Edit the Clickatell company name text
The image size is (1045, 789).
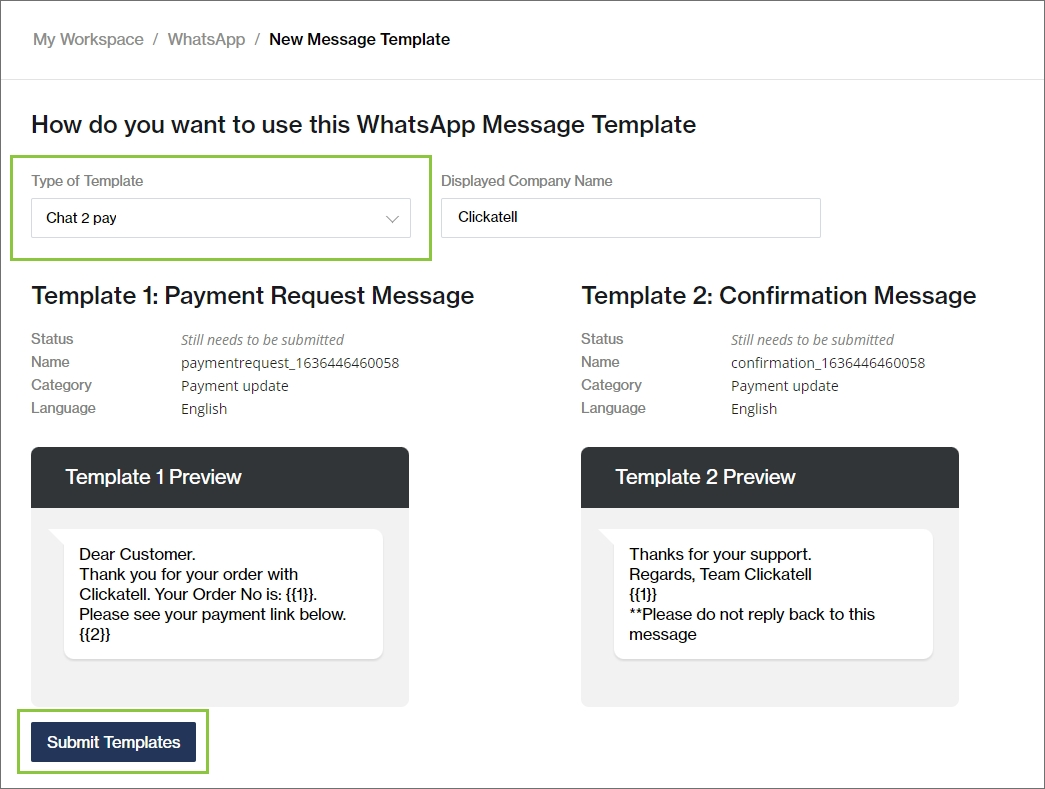tap(487, 217)
